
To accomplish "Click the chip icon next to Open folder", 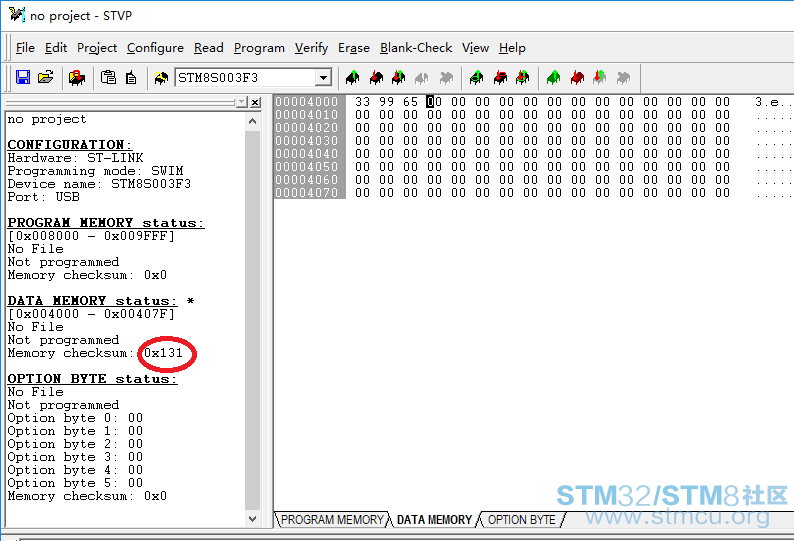I will (77, 78).
